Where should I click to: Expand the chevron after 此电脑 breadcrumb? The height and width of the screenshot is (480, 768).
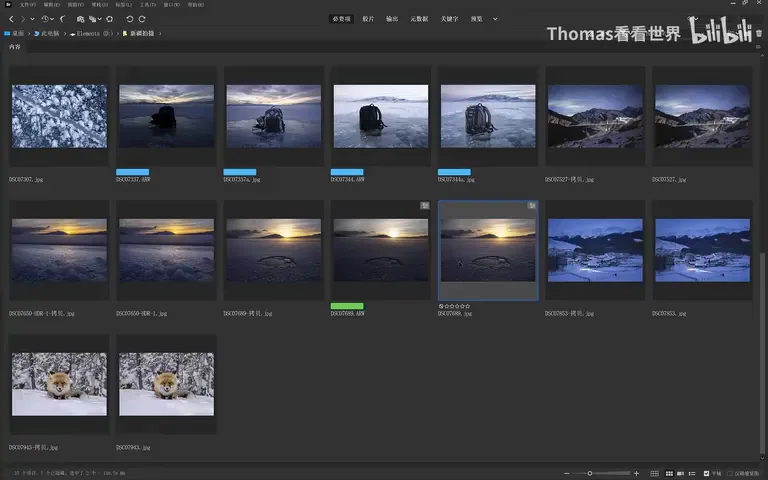[x=65, y=33]
